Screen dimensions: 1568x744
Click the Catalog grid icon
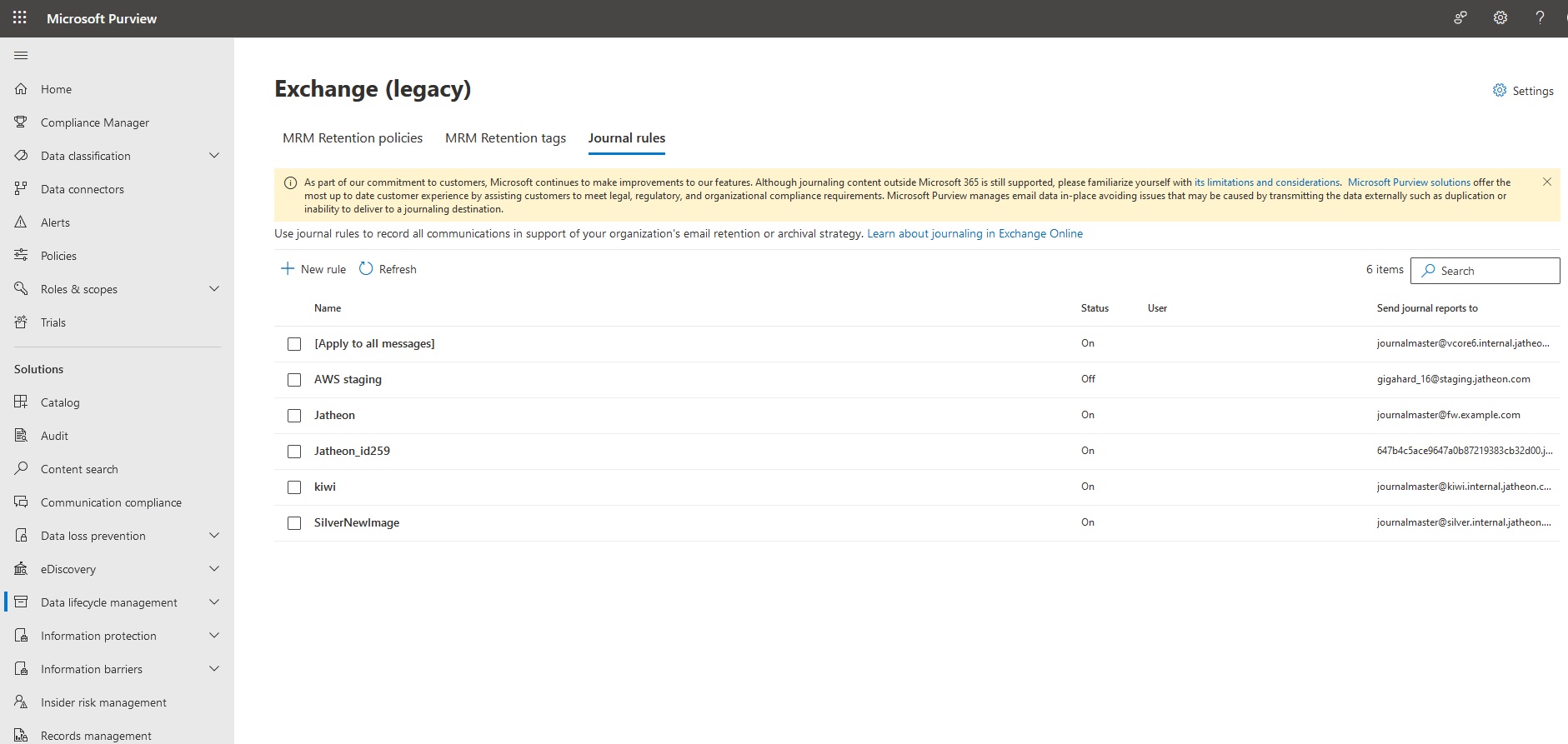21,402
